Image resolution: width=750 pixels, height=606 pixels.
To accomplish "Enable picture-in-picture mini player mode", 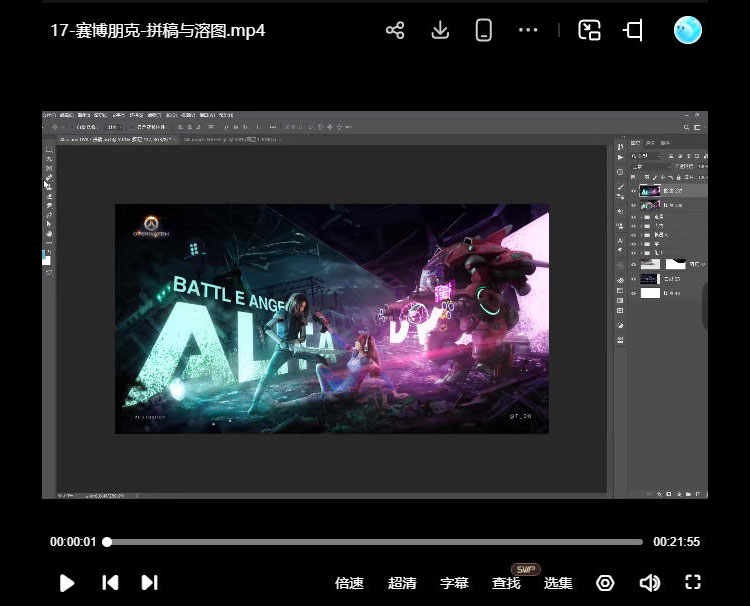I will pyautogui.click(x=589, y=30).
